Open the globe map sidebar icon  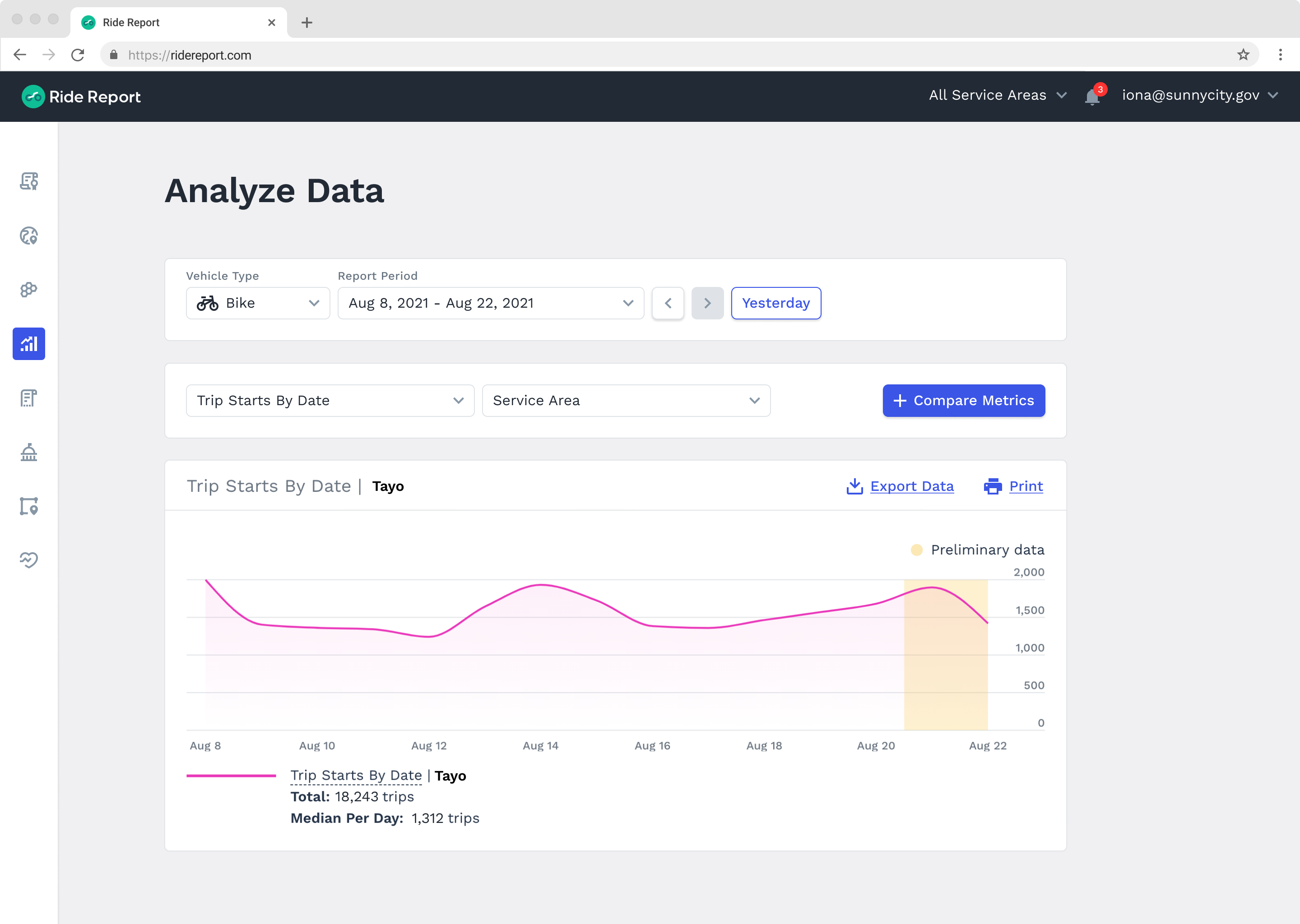(x=29, y=236)
